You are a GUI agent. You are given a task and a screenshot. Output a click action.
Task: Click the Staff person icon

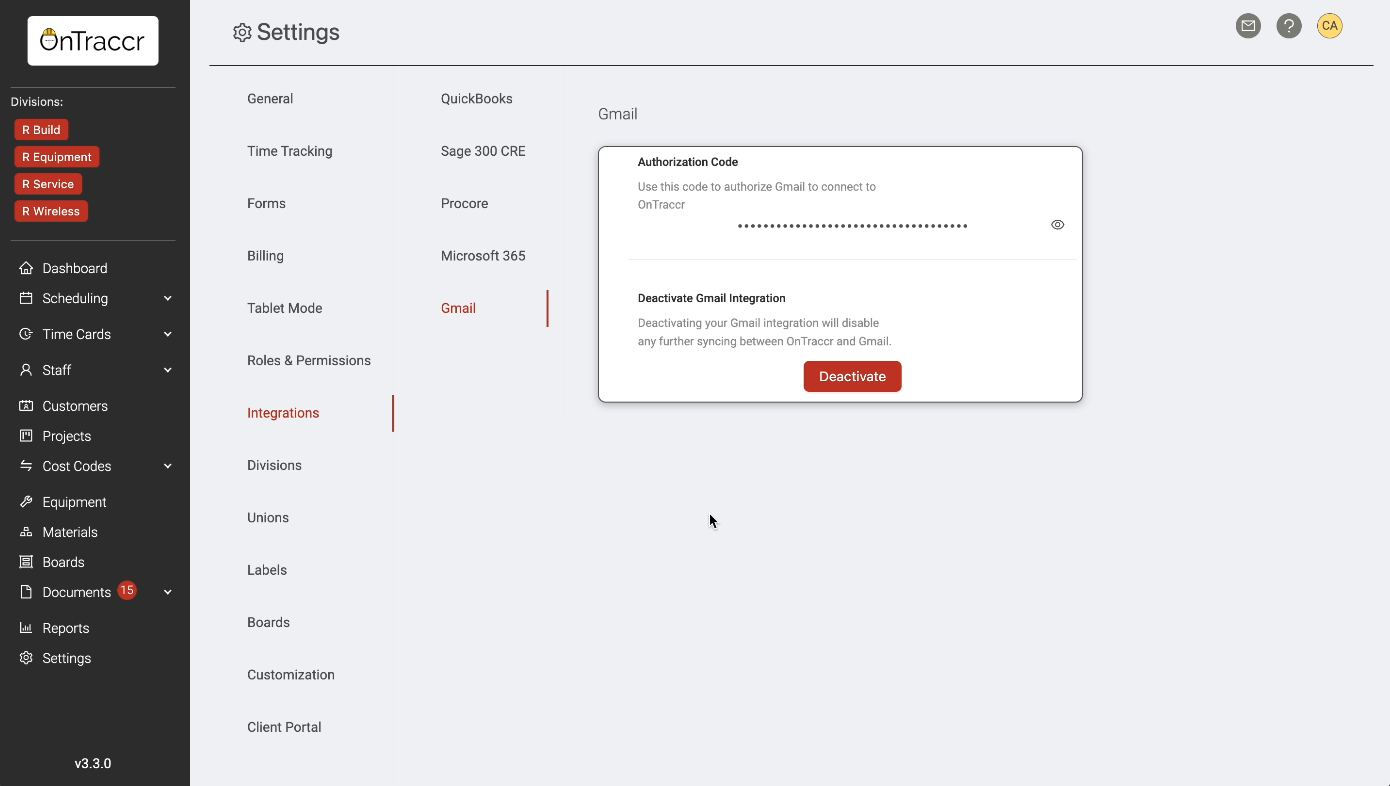point(27,370)
